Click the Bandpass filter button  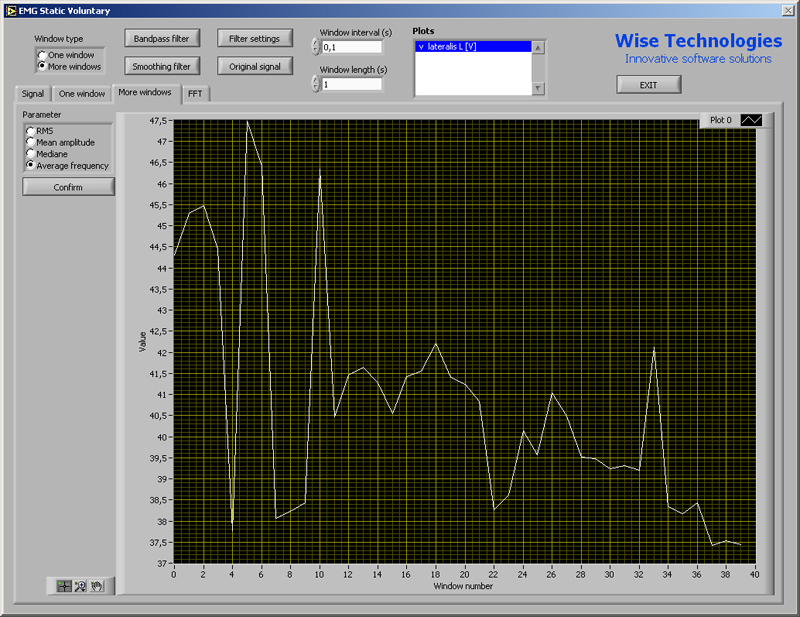pos(162,38)
